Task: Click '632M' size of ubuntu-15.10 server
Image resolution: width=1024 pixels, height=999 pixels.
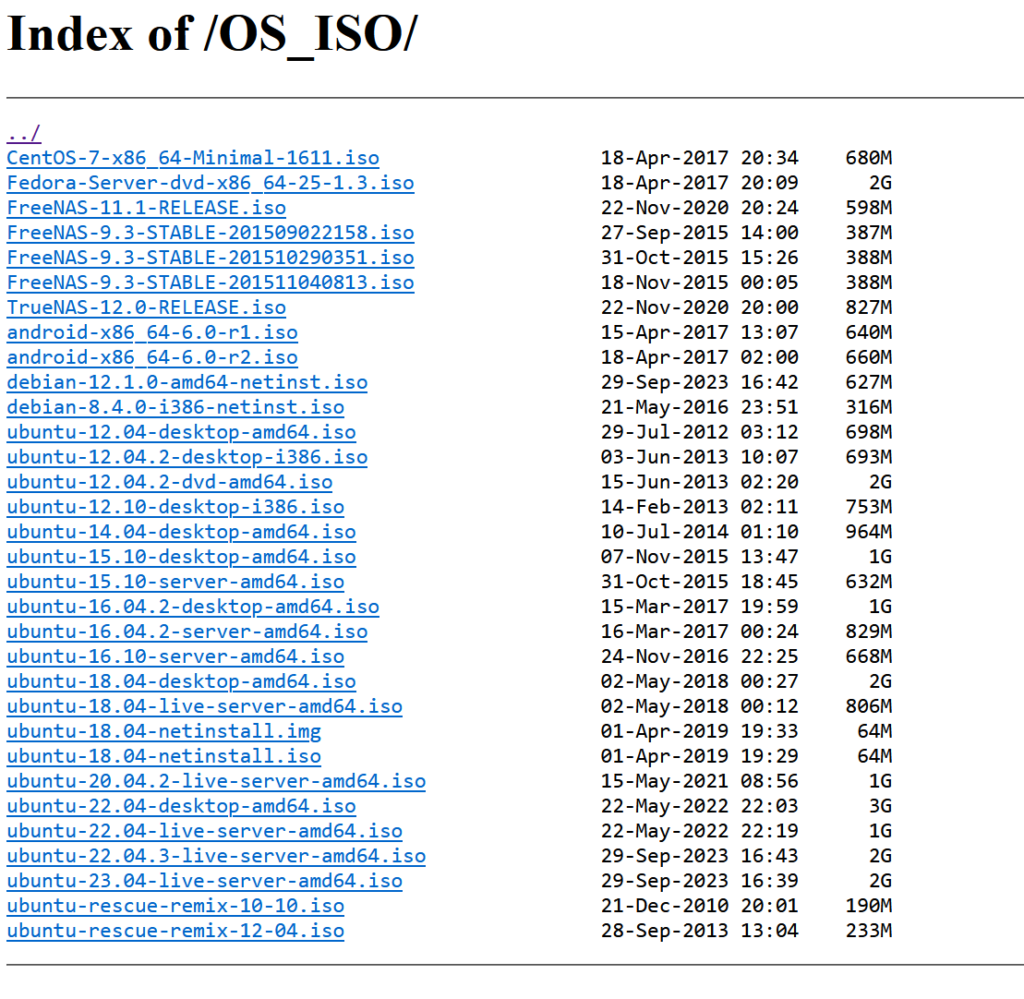Action: [869, 582]
